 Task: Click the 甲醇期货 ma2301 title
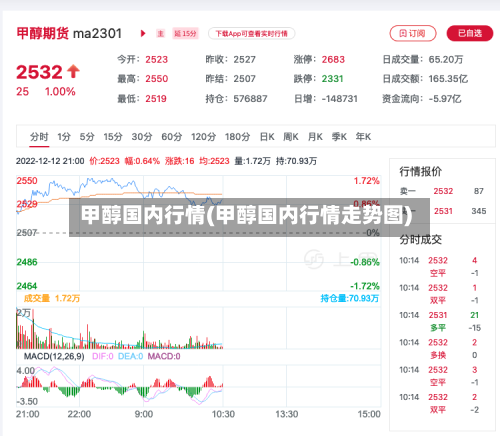click(69, 33)
